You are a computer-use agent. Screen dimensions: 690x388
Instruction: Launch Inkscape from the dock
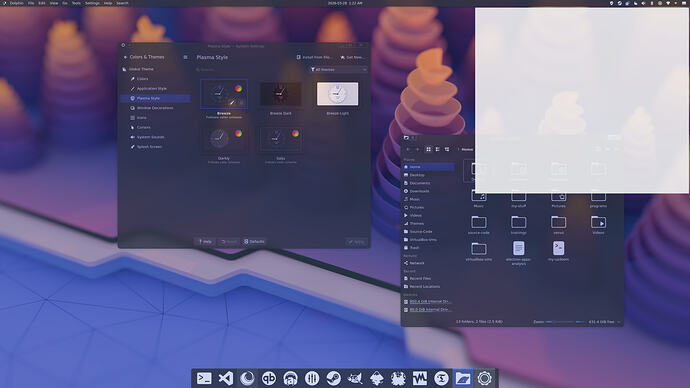coord(377,378)
